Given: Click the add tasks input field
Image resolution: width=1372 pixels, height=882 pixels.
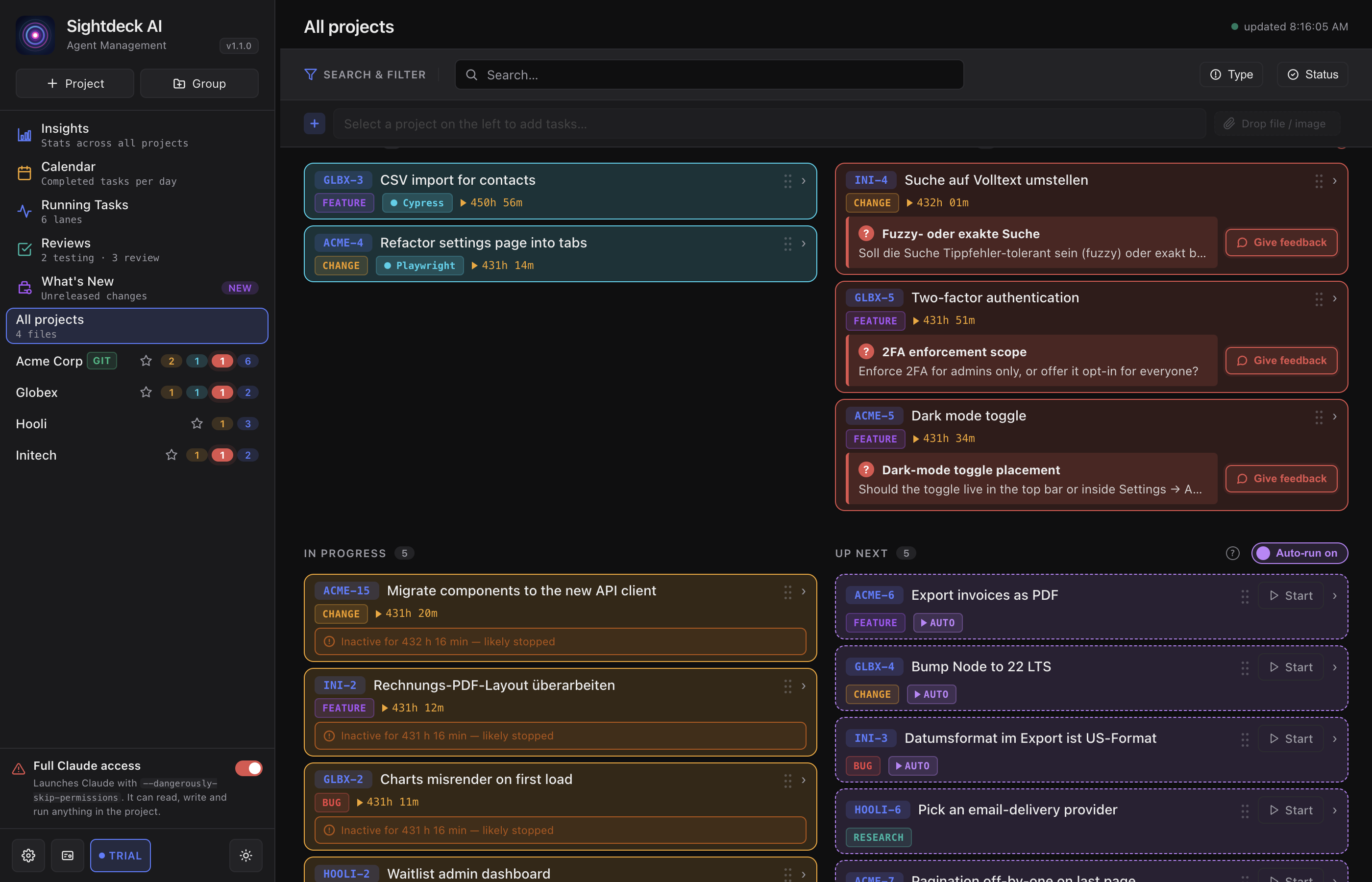Looking at the screenshot, I should (x=769, y=123).
